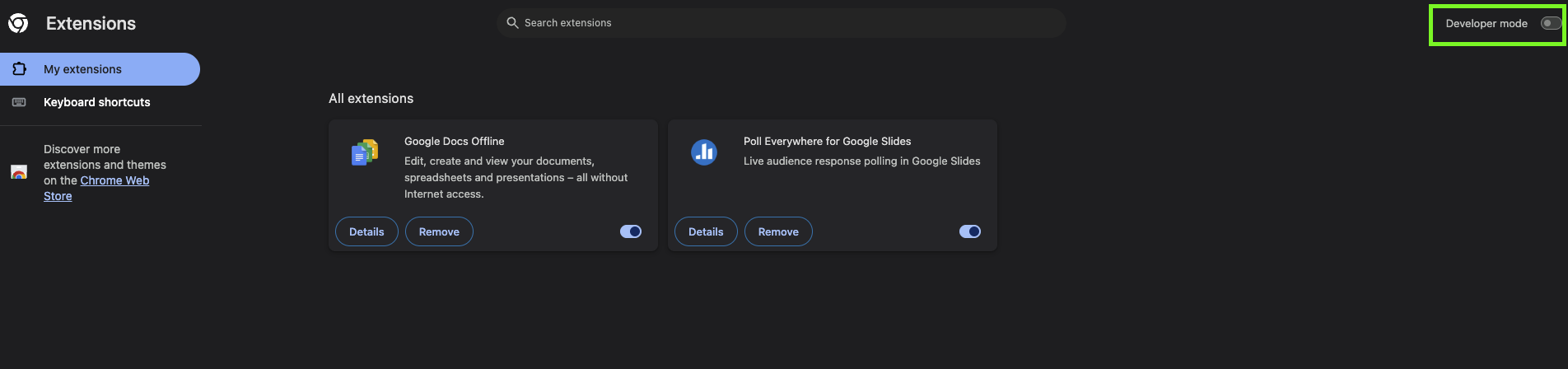Disable Poll Everywhere for Google Slides
The height and width of the screenshot is (369, 1568).
tap(970, 231)
